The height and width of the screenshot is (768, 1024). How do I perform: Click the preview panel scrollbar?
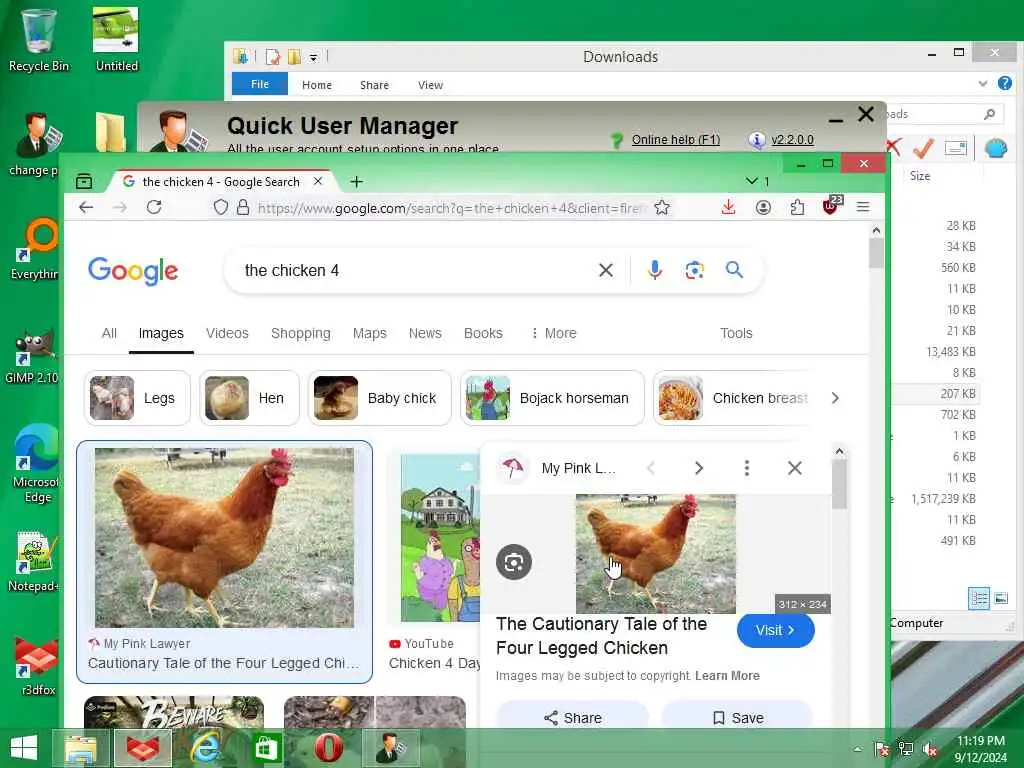[x=839, y=485]
